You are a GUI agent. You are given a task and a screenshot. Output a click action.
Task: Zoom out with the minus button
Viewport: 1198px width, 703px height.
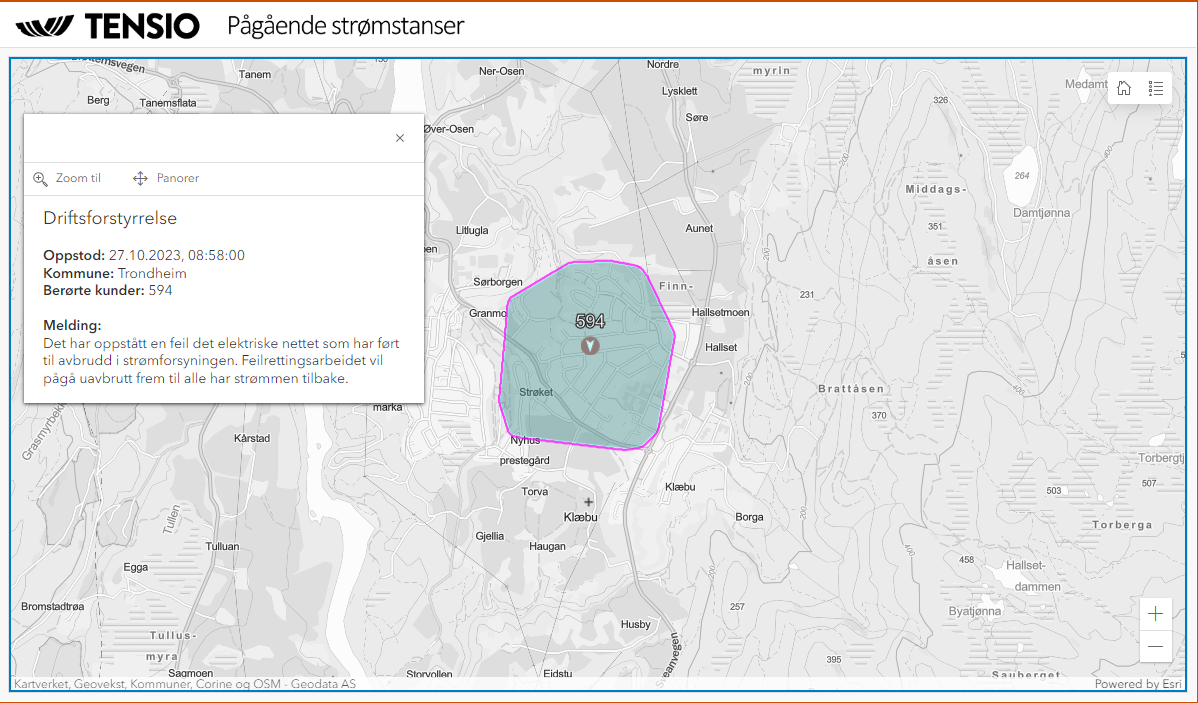[1155, 646]
